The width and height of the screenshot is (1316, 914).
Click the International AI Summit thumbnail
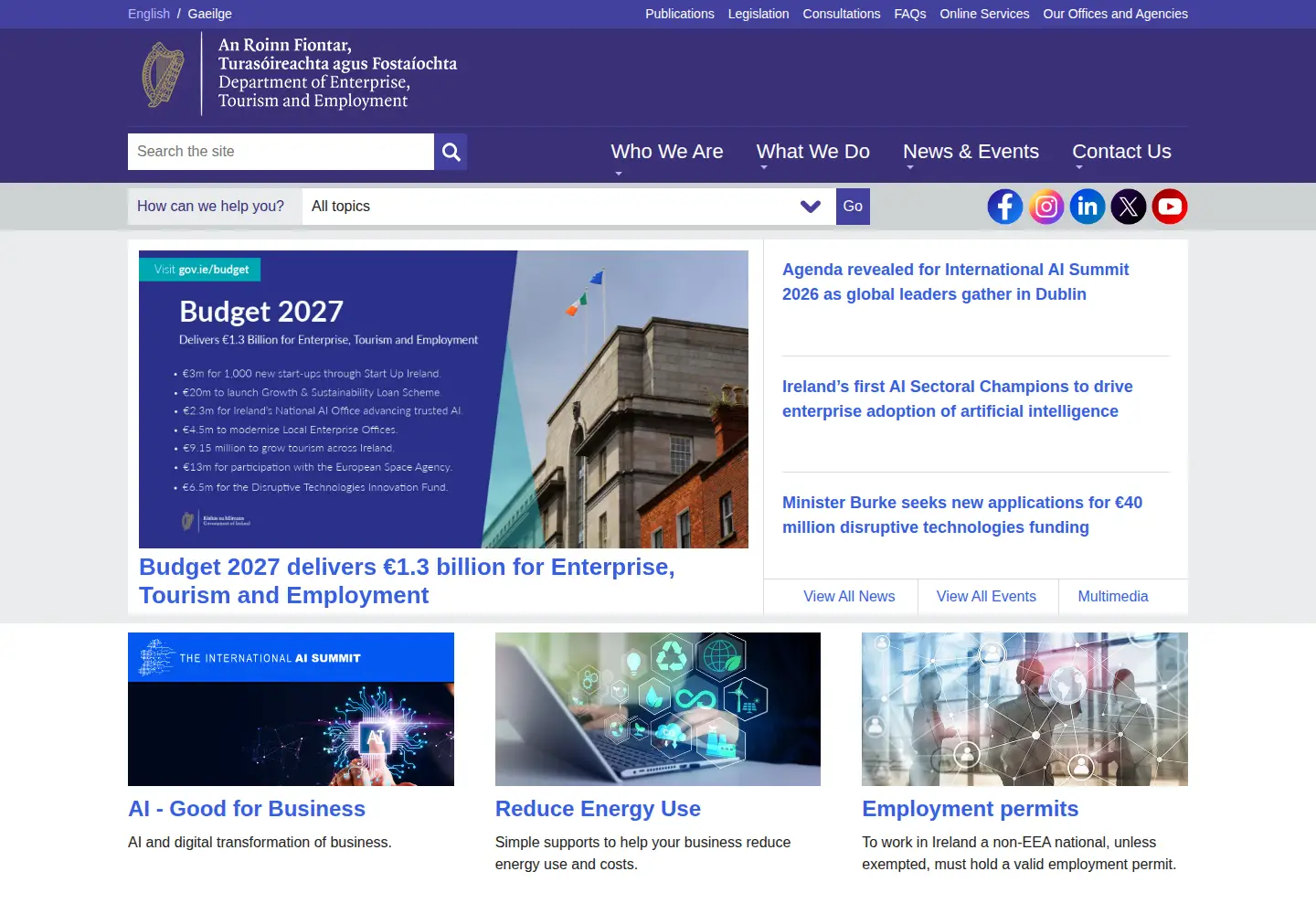[x=291, y=709]
